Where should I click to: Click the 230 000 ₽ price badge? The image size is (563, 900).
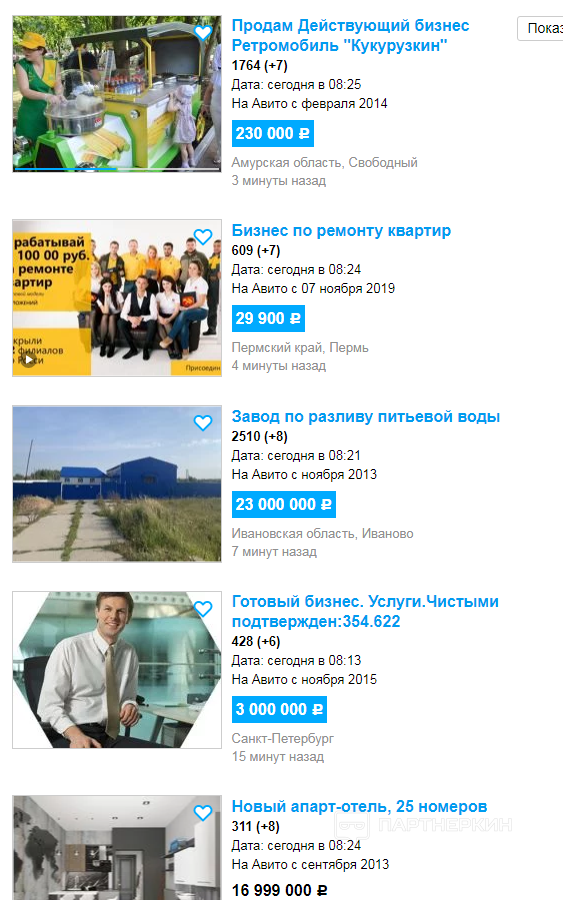(273, 134)
